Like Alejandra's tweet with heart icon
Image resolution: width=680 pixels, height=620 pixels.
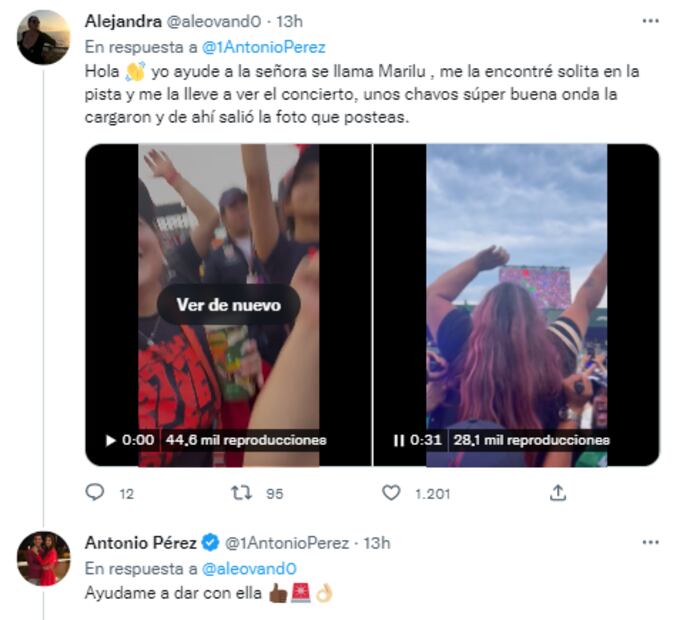pos(392,493)
